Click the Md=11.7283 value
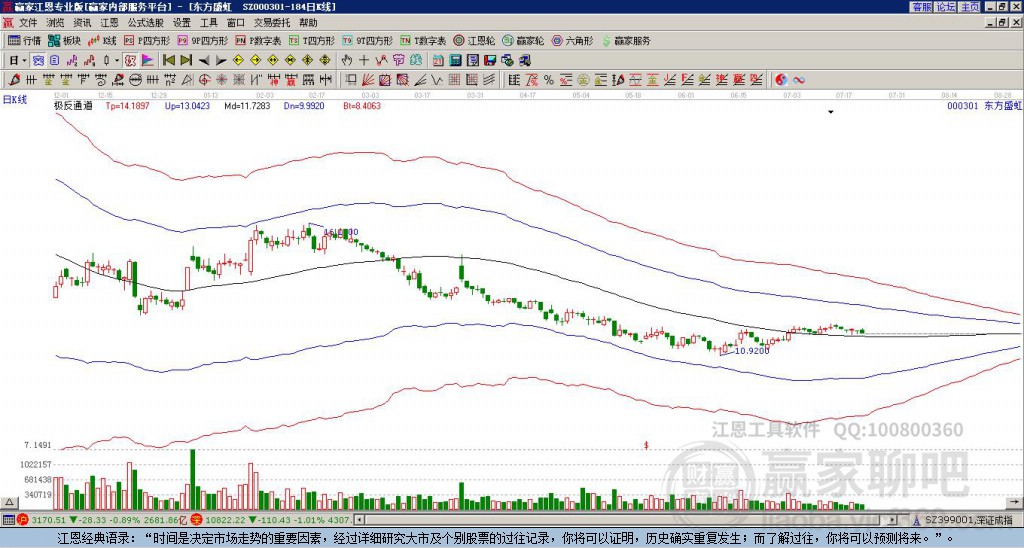Viewport: 1024px width, 548px height. click(247, 105)
